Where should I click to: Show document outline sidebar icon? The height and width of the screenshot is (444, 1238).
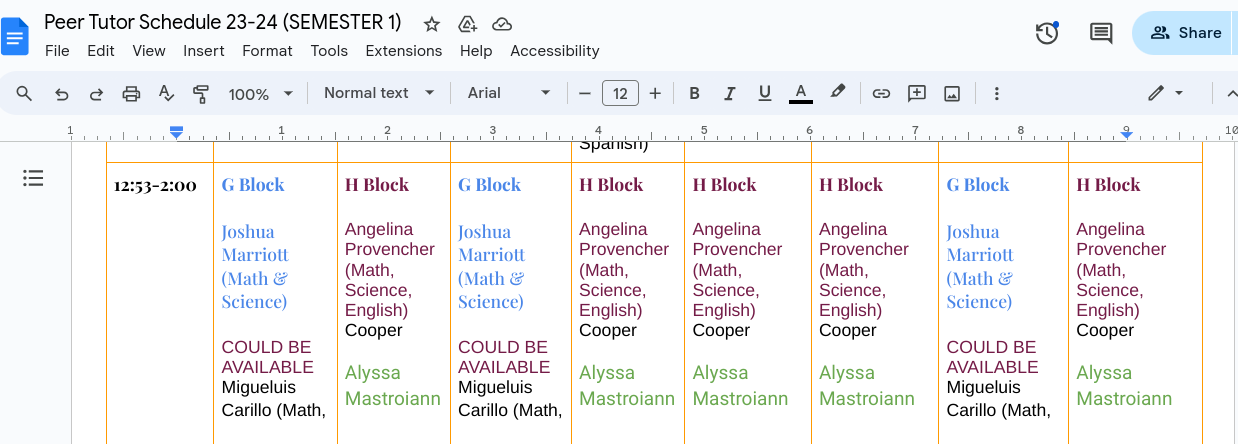pyautogui.click(x=33, y=178)
